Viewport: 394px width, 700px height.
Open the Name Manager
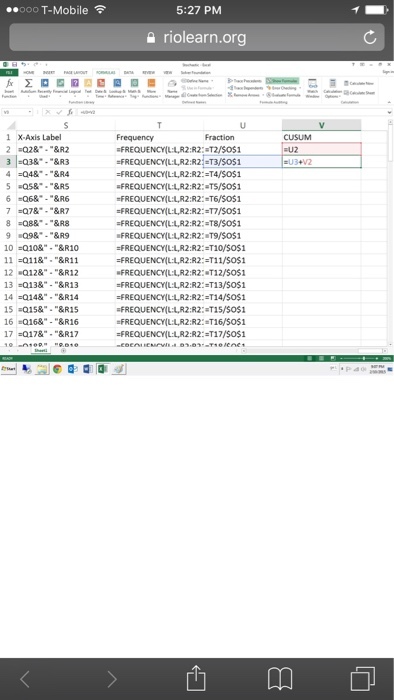coord(172,88)
